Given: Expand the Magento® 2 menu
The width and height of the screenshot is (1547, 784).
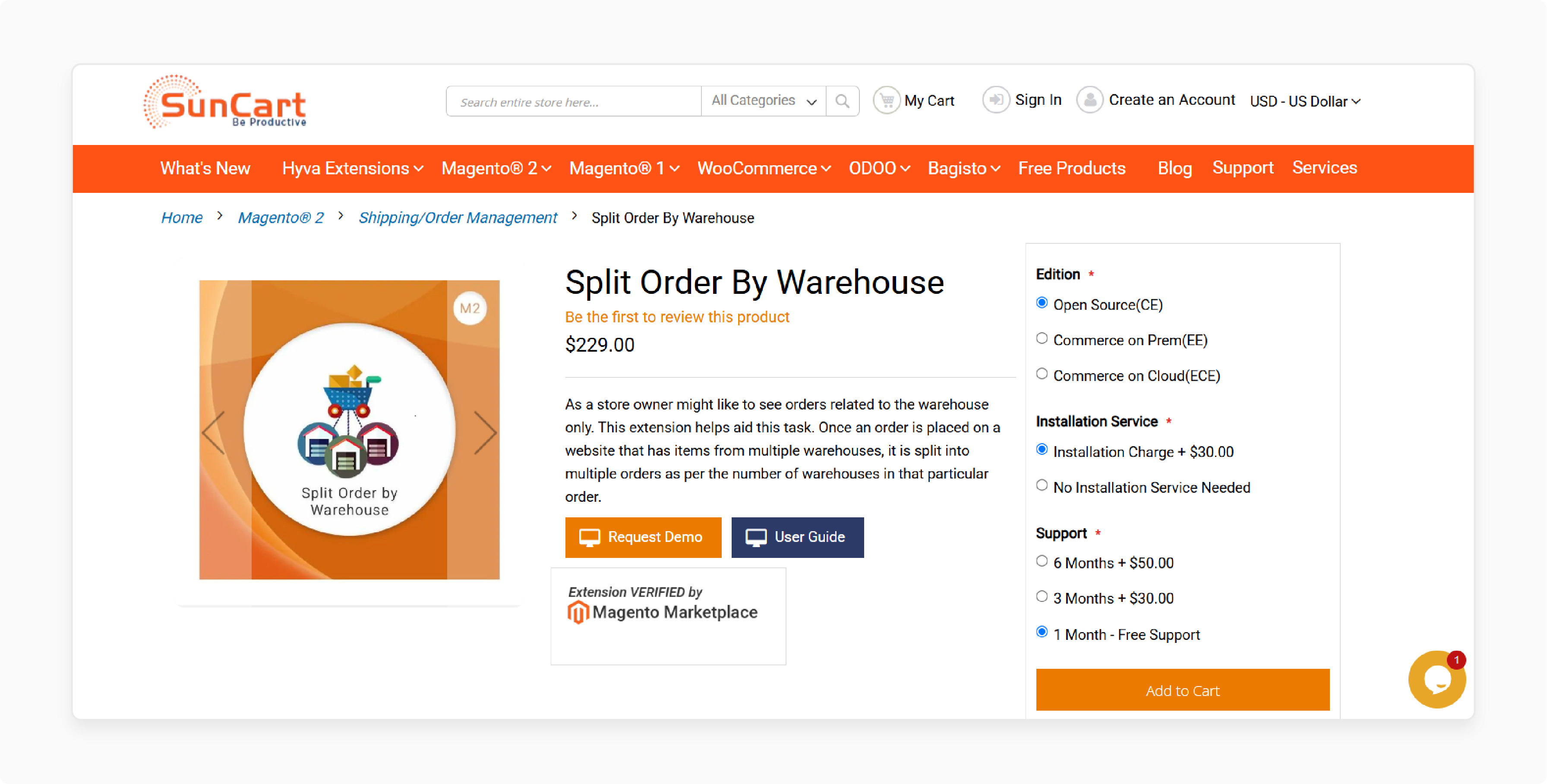Looking at the screenshot, I should click(496, 169).
